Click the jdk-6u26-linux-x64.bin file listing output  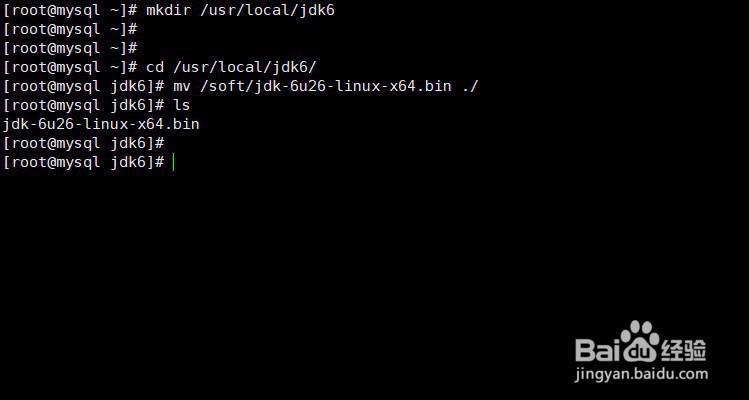point(101,124)
